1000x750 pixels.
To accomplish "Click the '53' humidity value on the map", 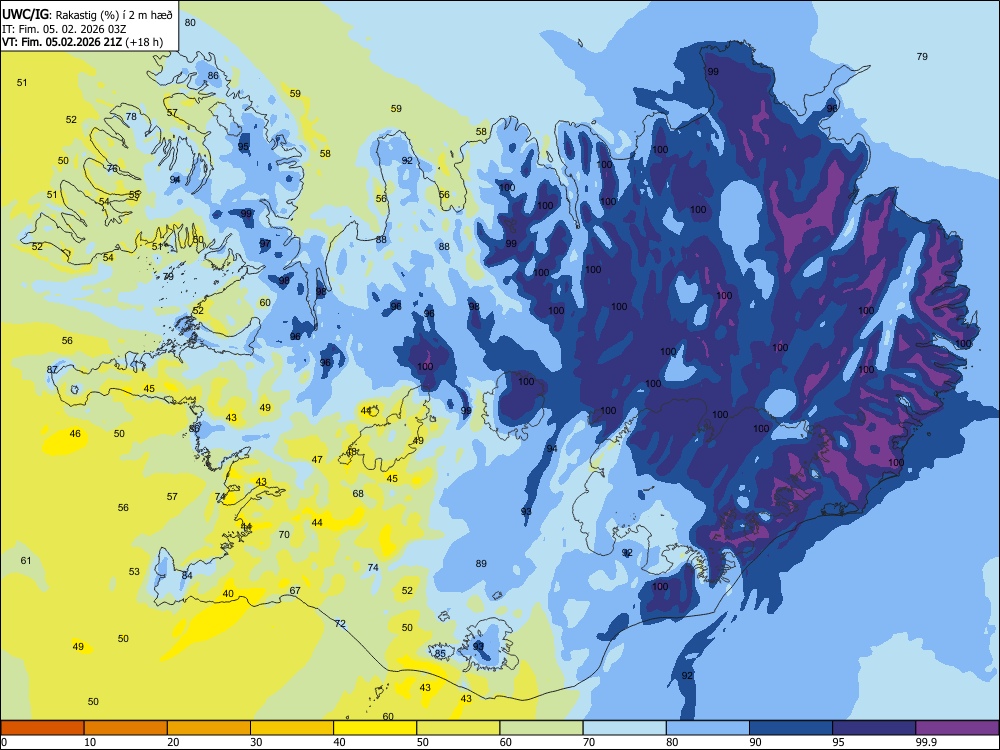I will 134,571.
